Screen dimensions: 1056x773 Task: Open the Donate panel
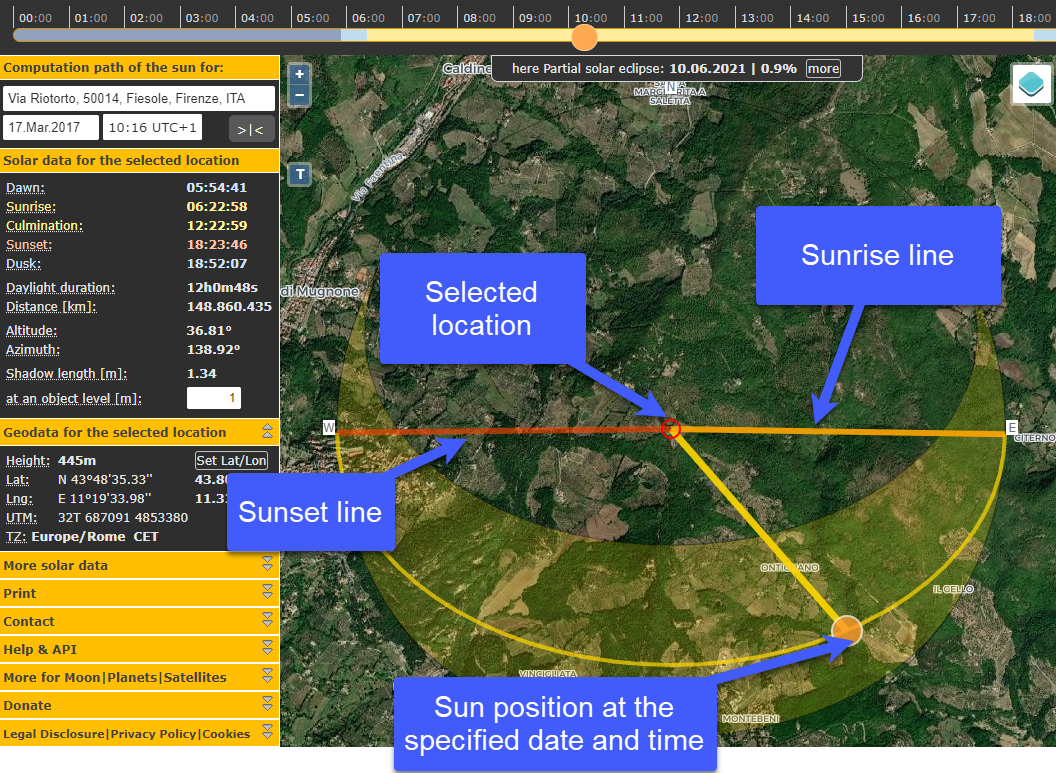267,705
